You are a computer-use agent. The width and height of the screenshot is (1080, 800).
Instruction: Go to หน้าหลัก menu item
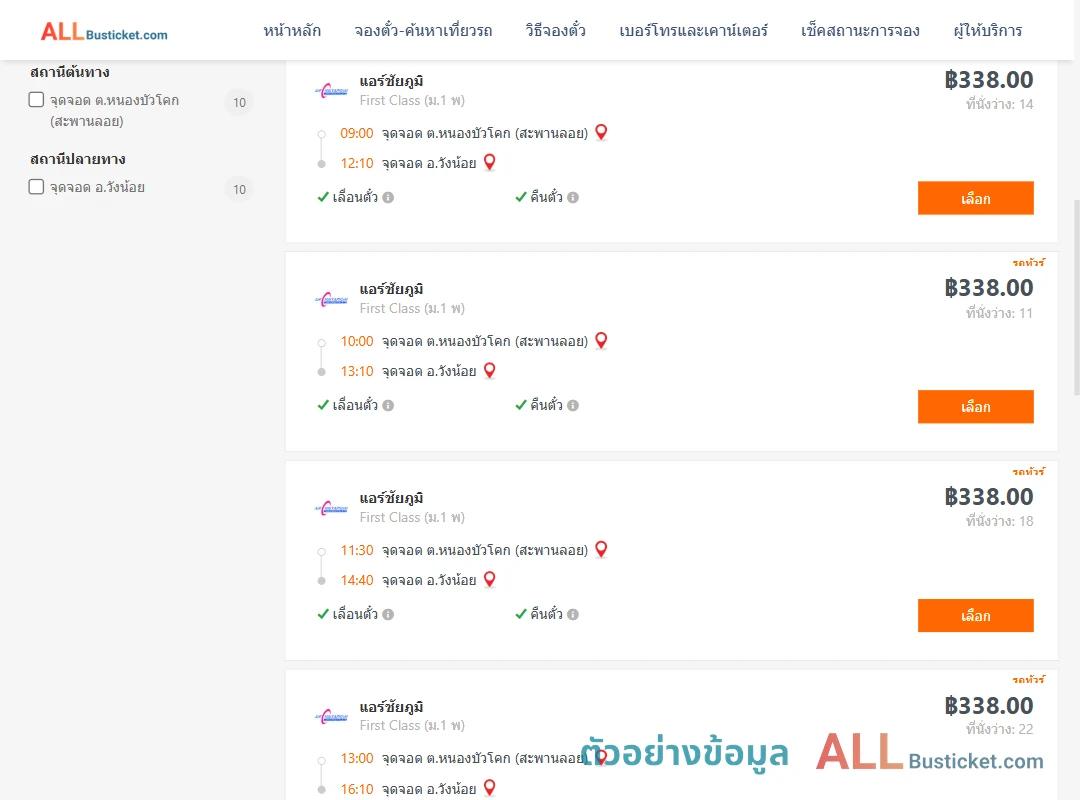[x=292, y=31]
